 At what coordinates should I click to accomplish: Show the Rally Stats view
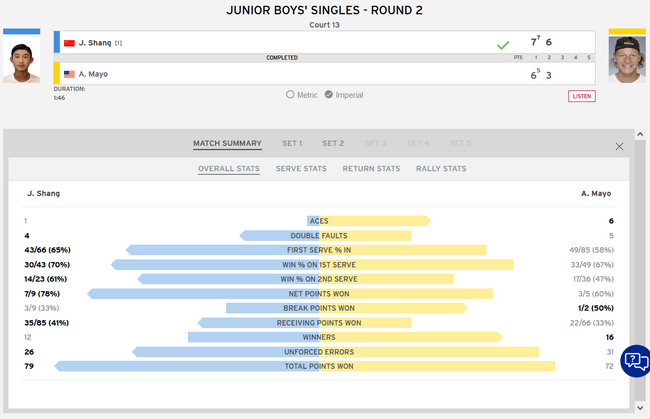(441, 169)
